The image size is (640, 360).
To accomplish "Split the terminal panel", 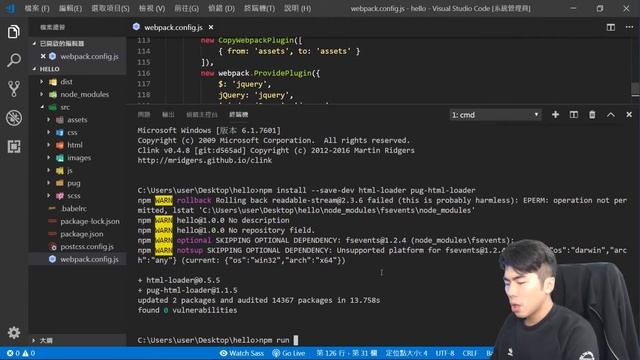I will (573, 115).
